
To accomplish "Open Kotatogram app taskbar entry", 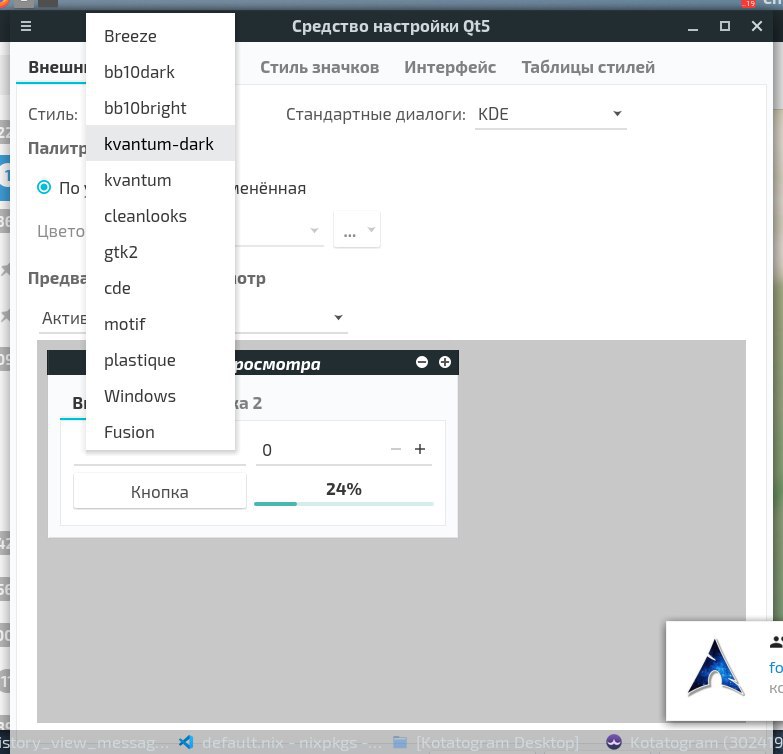I will (694, 743).
